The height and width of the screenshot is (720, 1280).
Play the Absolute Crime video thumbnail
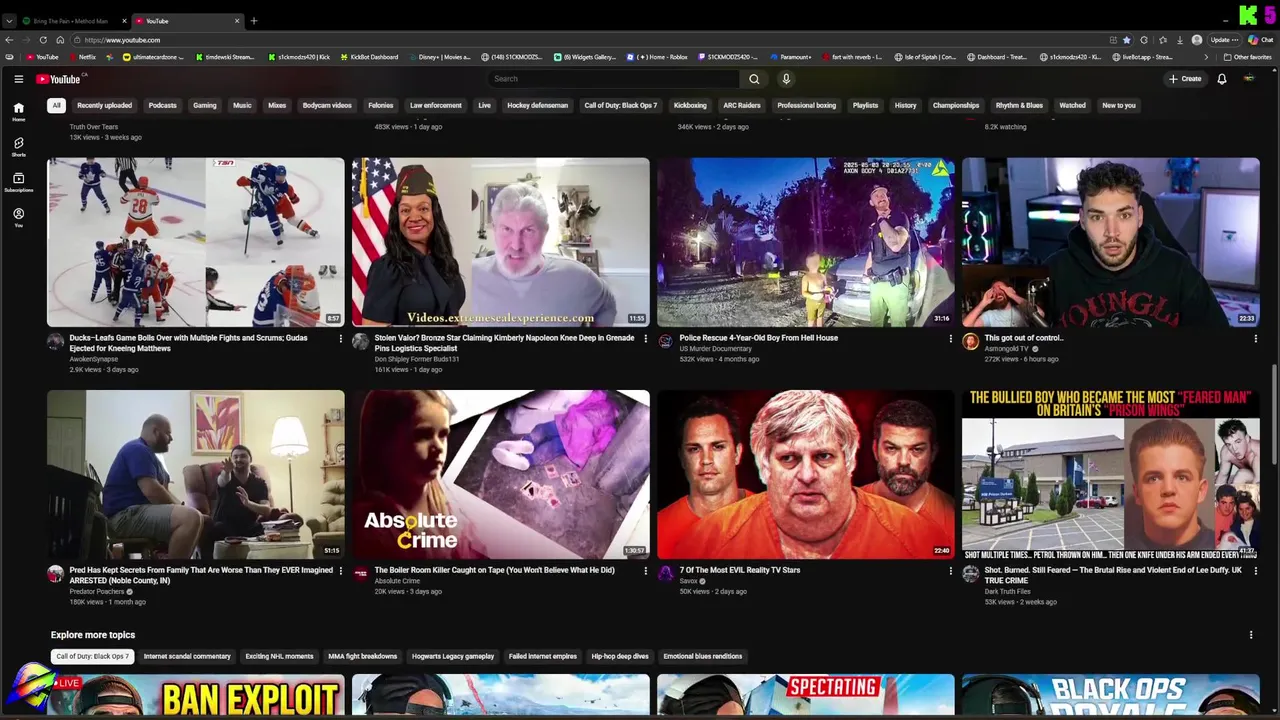[501, 474]
